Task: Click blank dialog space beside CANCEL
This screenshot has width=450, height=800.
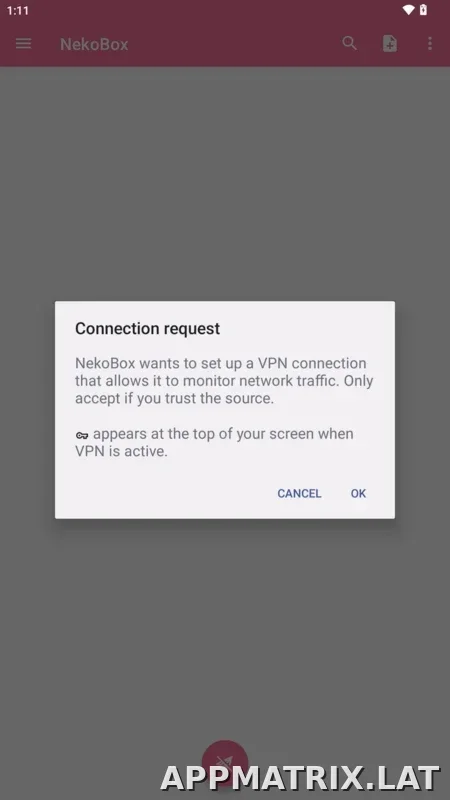Action: (x=163, y=493)
